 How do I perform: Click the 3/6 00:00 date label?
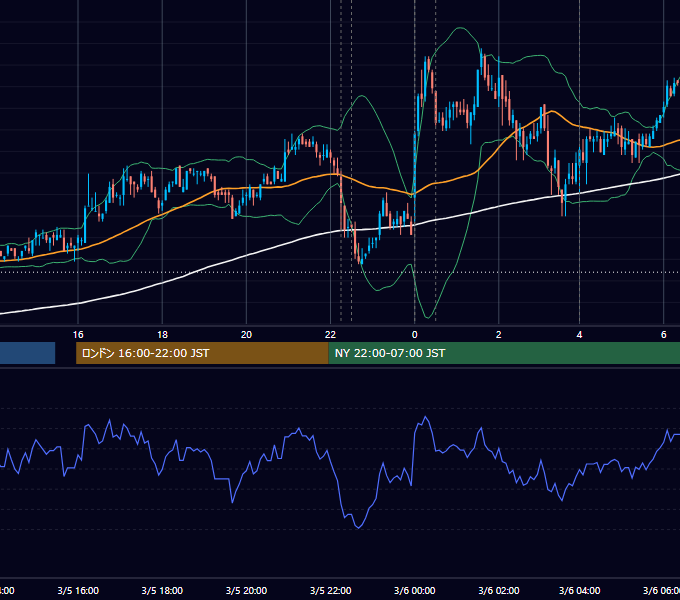pos(415,590)
